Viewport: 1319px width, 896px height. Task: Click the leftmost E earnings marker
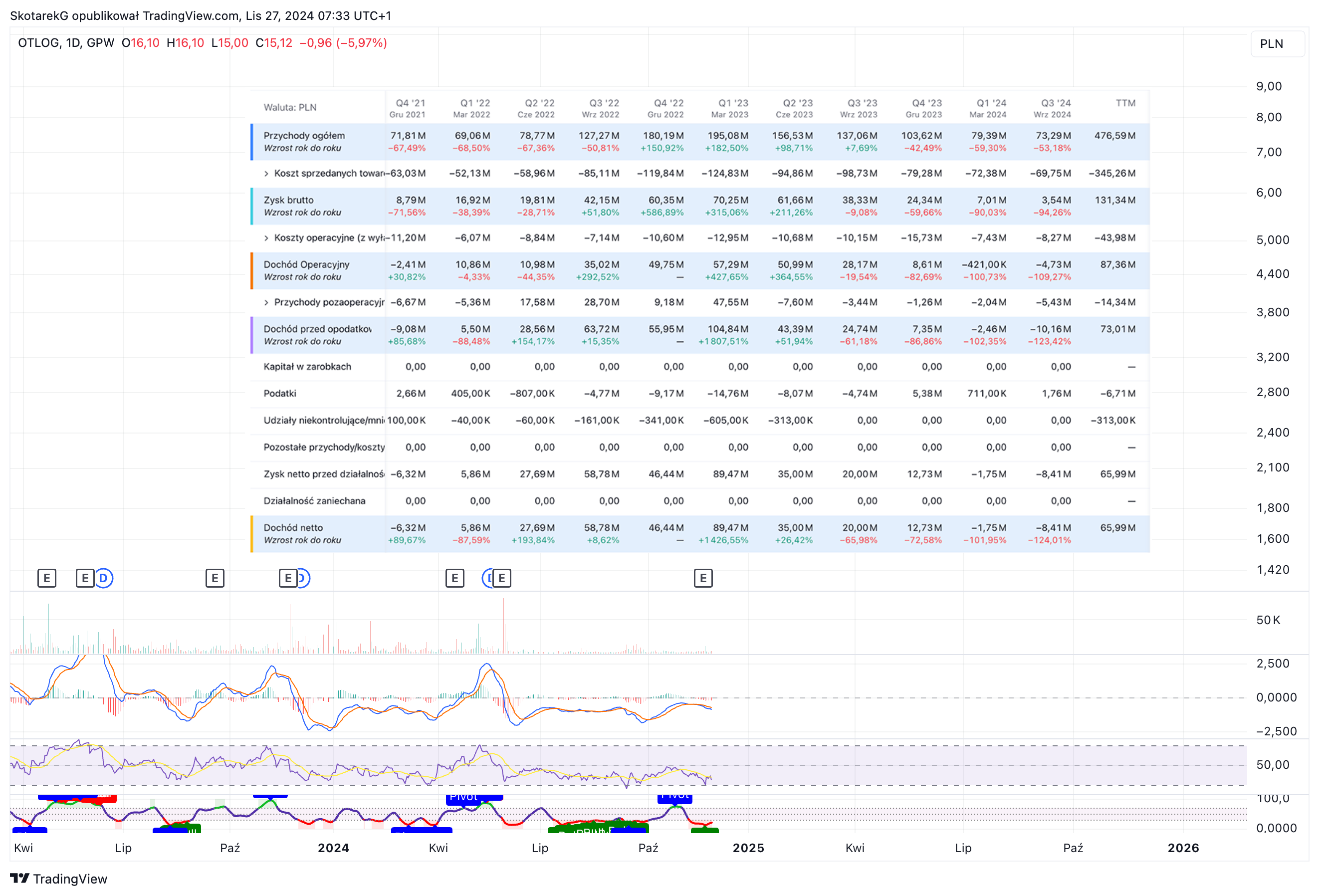tap(46, 578)
